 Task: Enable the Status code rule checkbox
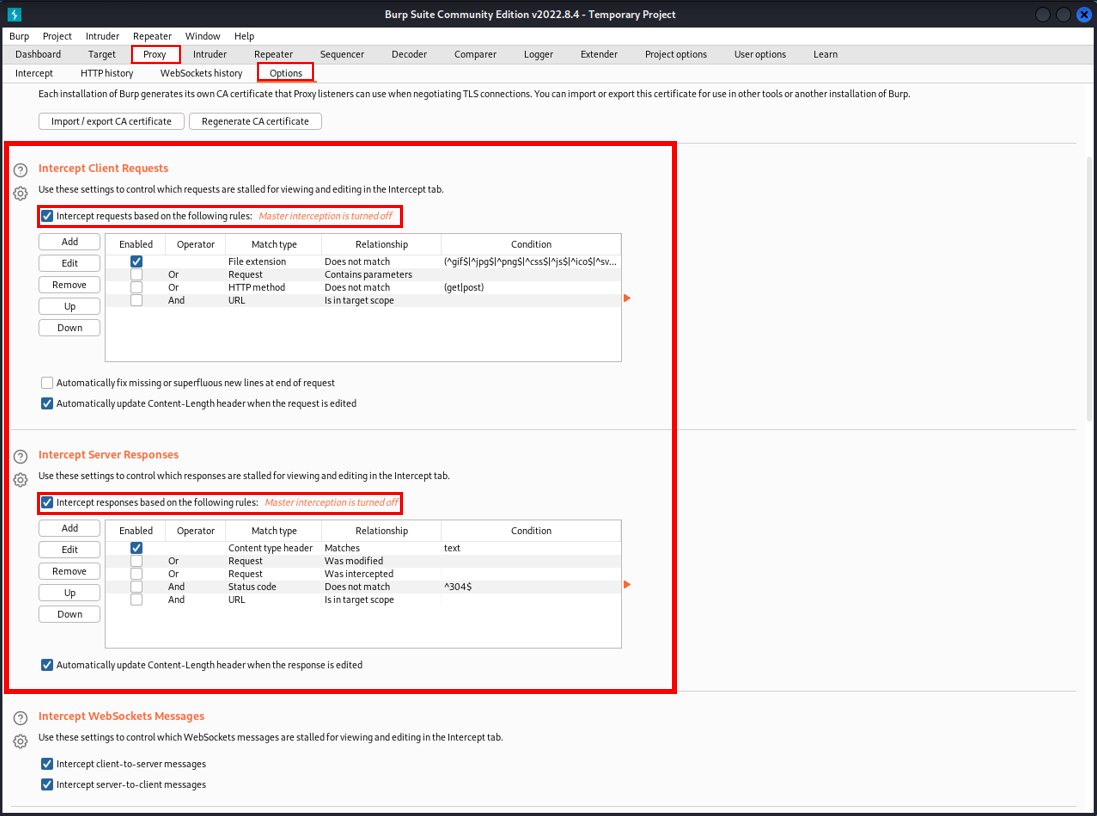pos(136,586)
